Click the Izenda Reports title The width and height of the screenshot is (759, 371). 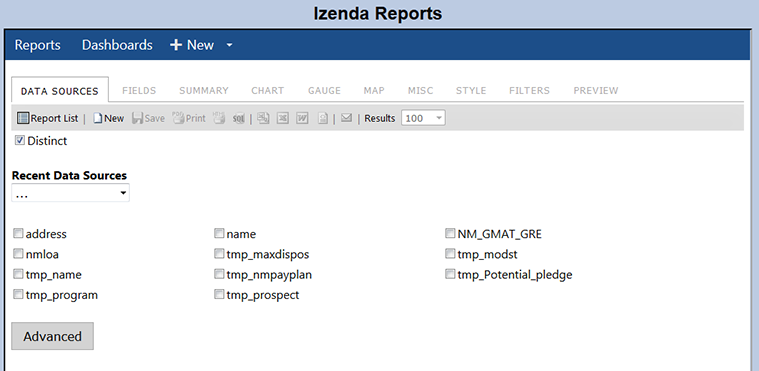point(378,13)
